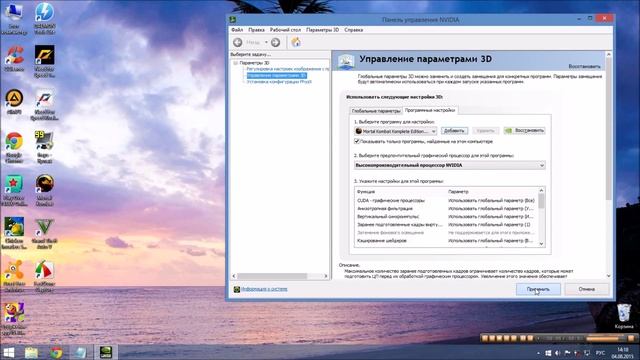Click the Отмена button

point(587,289)
